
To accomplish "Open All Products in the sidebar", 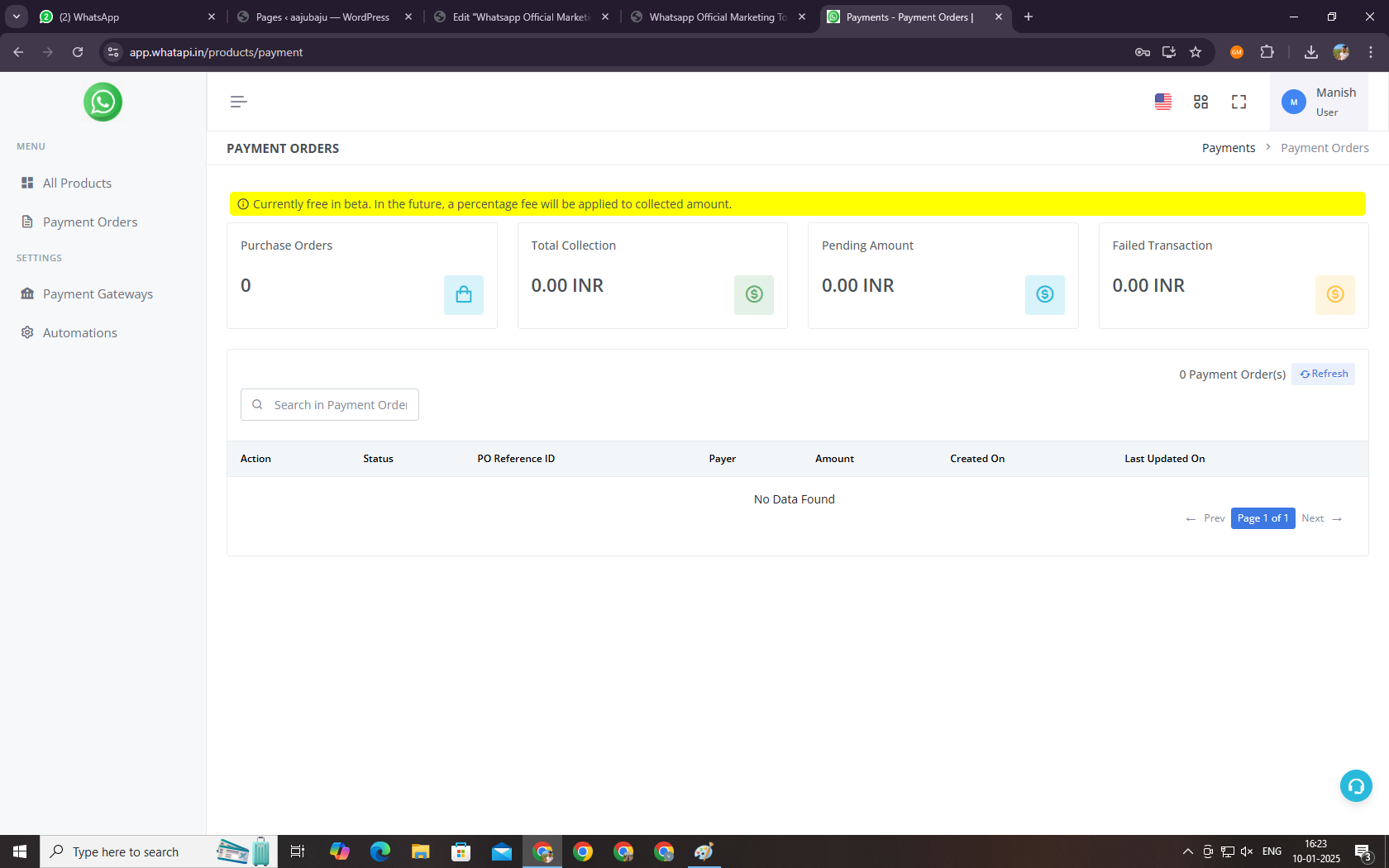I will tap(77, 183).
